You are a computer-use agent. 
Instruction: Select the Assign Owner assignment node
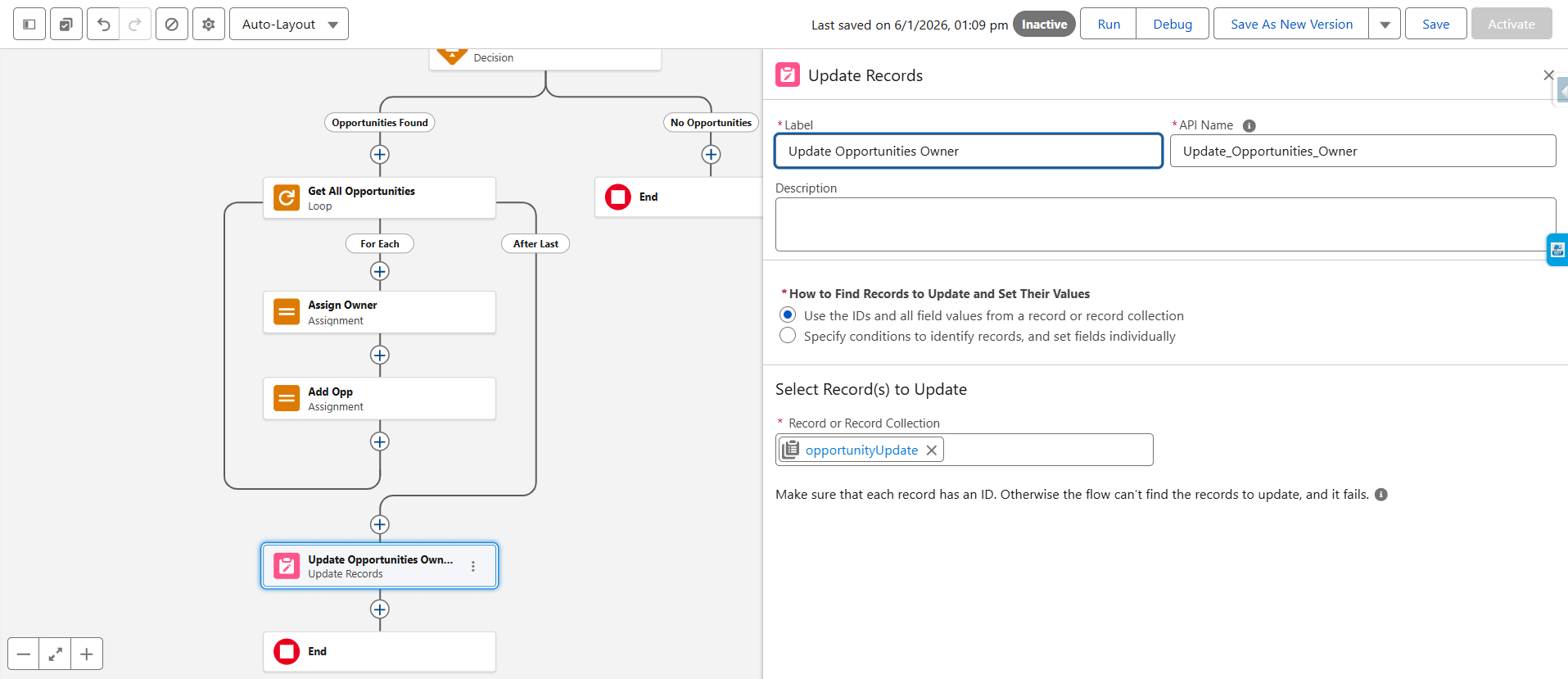379,312
